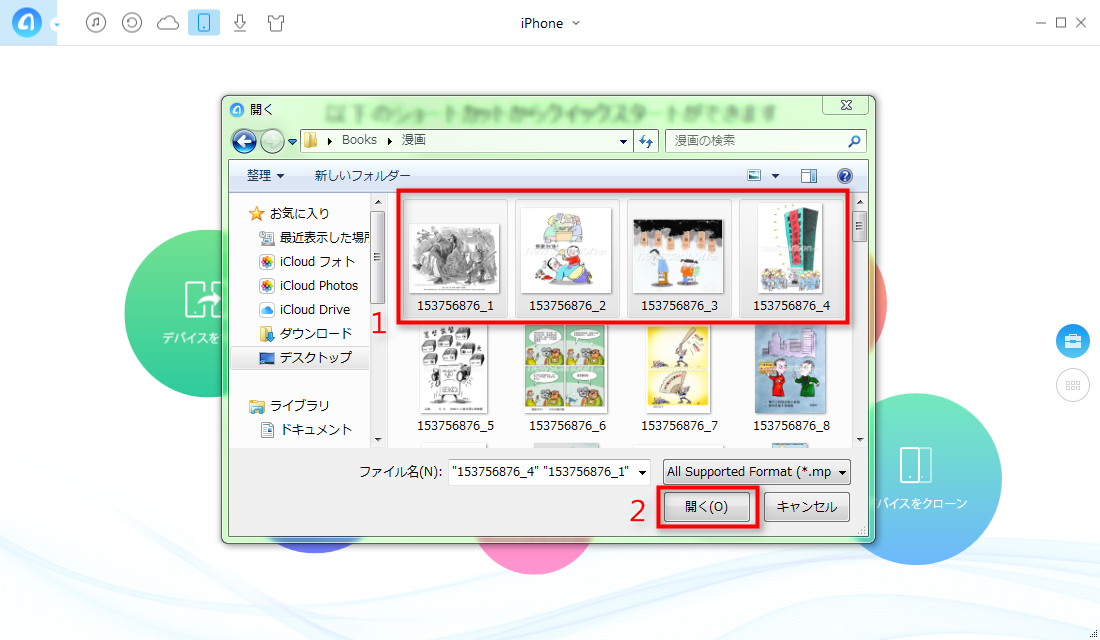This screenshot has height=640, width=1100.
Task: Open the iTunes Library music icon
Action: 96,23
